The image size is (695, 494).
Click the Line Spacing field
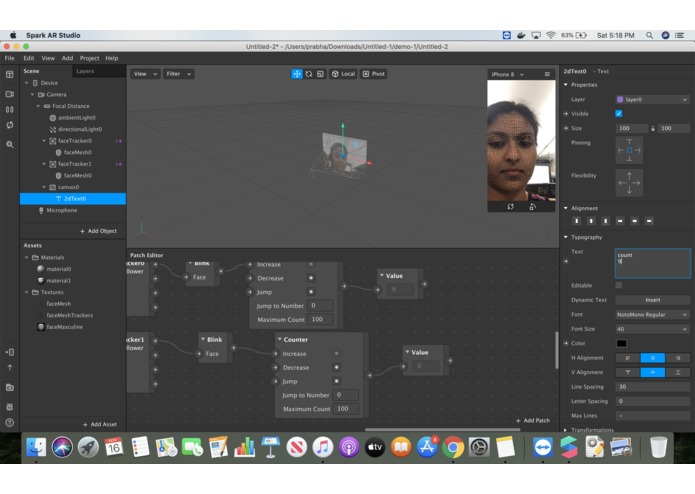click(x=652, y=387)
